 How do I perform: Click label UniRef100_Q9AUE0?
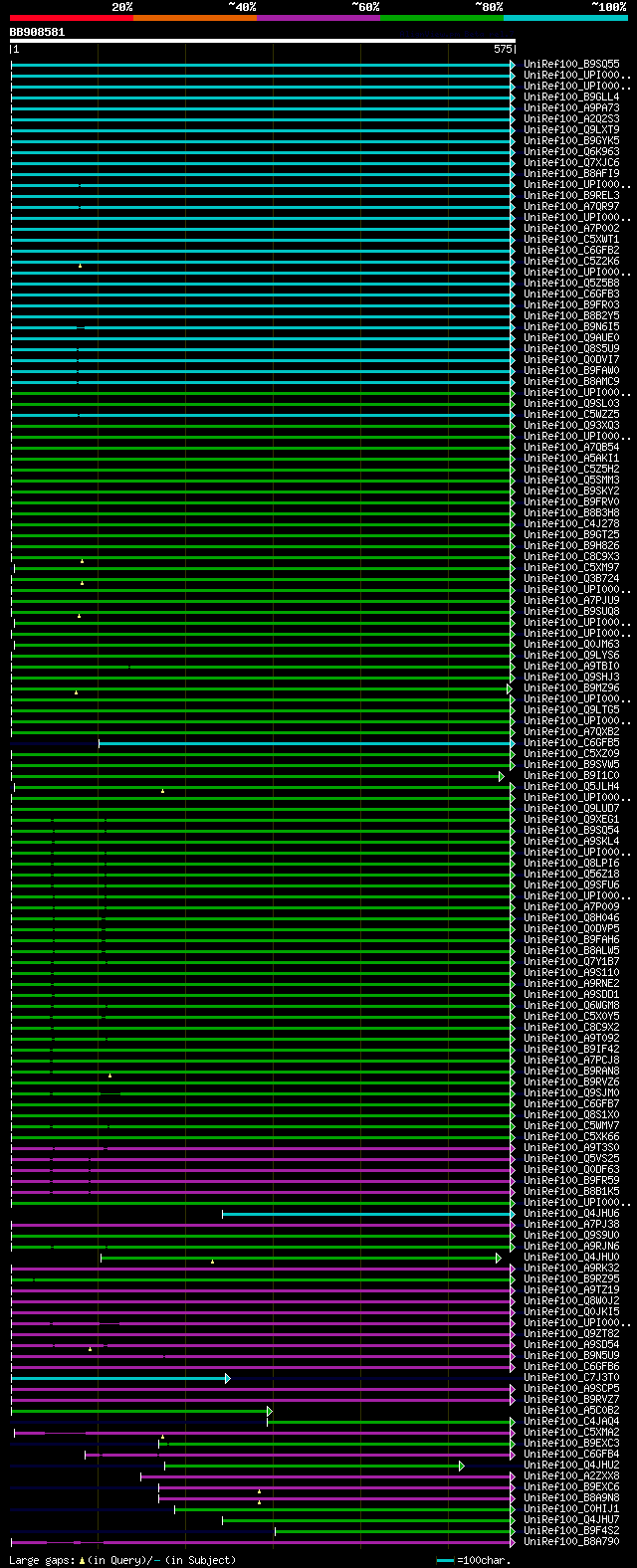pyautogui.click(x=571, y=337)
